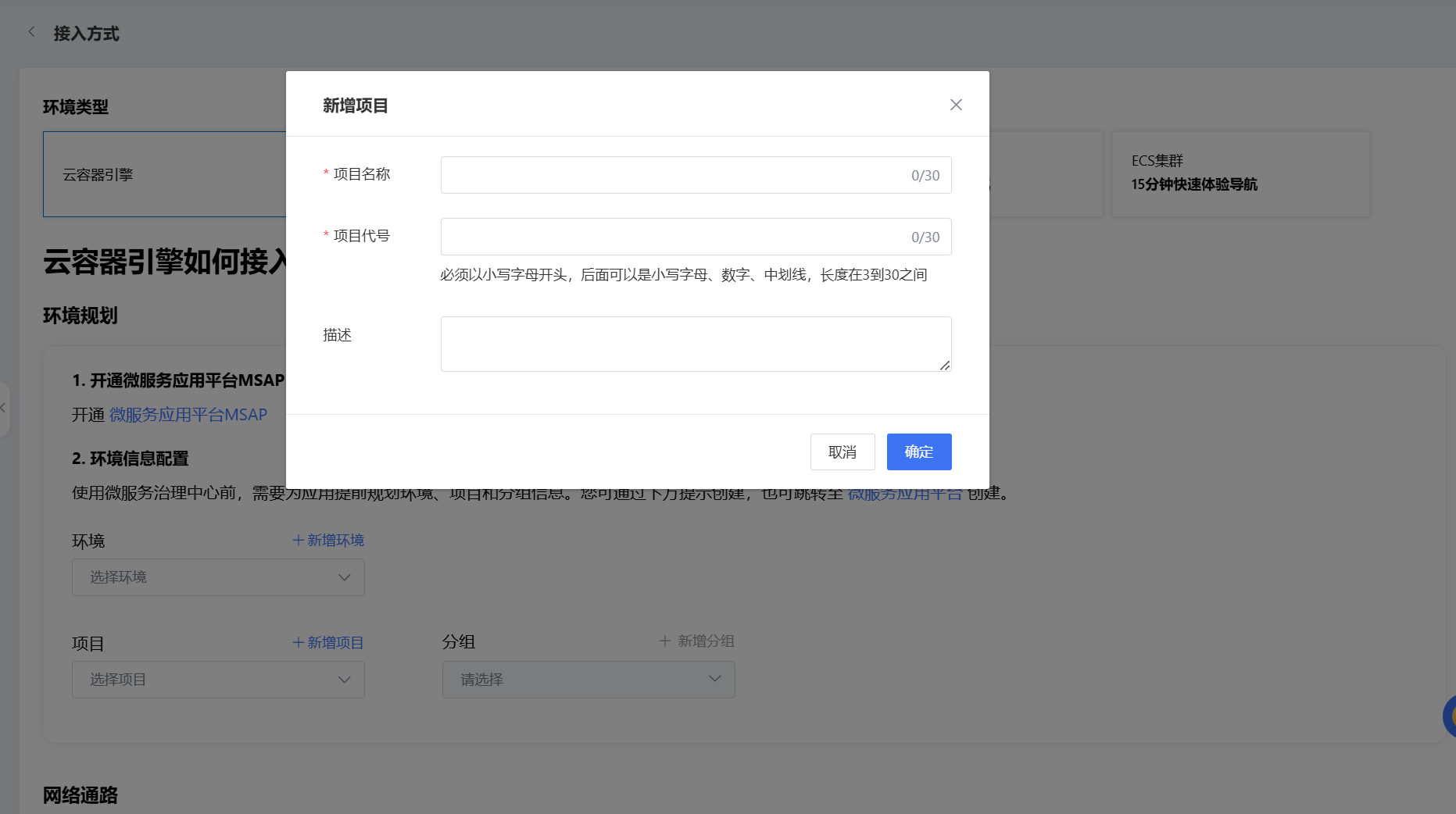Click the 新增分组 plus link
Viewport: 1456px width, 814px height.
tap(696, 641)
